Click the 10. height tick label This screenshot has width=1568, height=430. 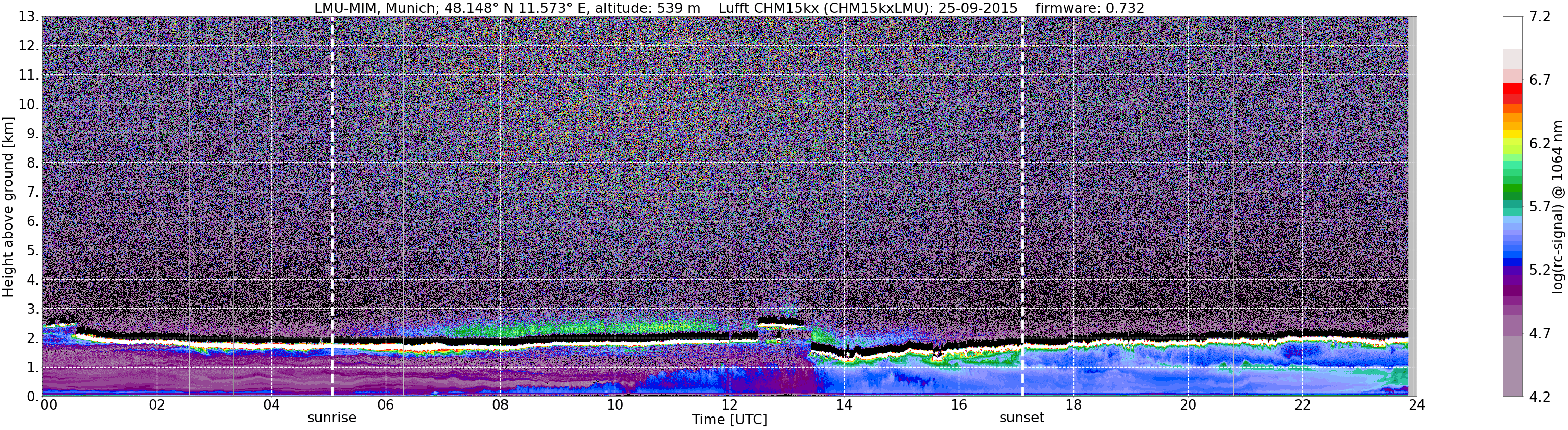[28, 104]
